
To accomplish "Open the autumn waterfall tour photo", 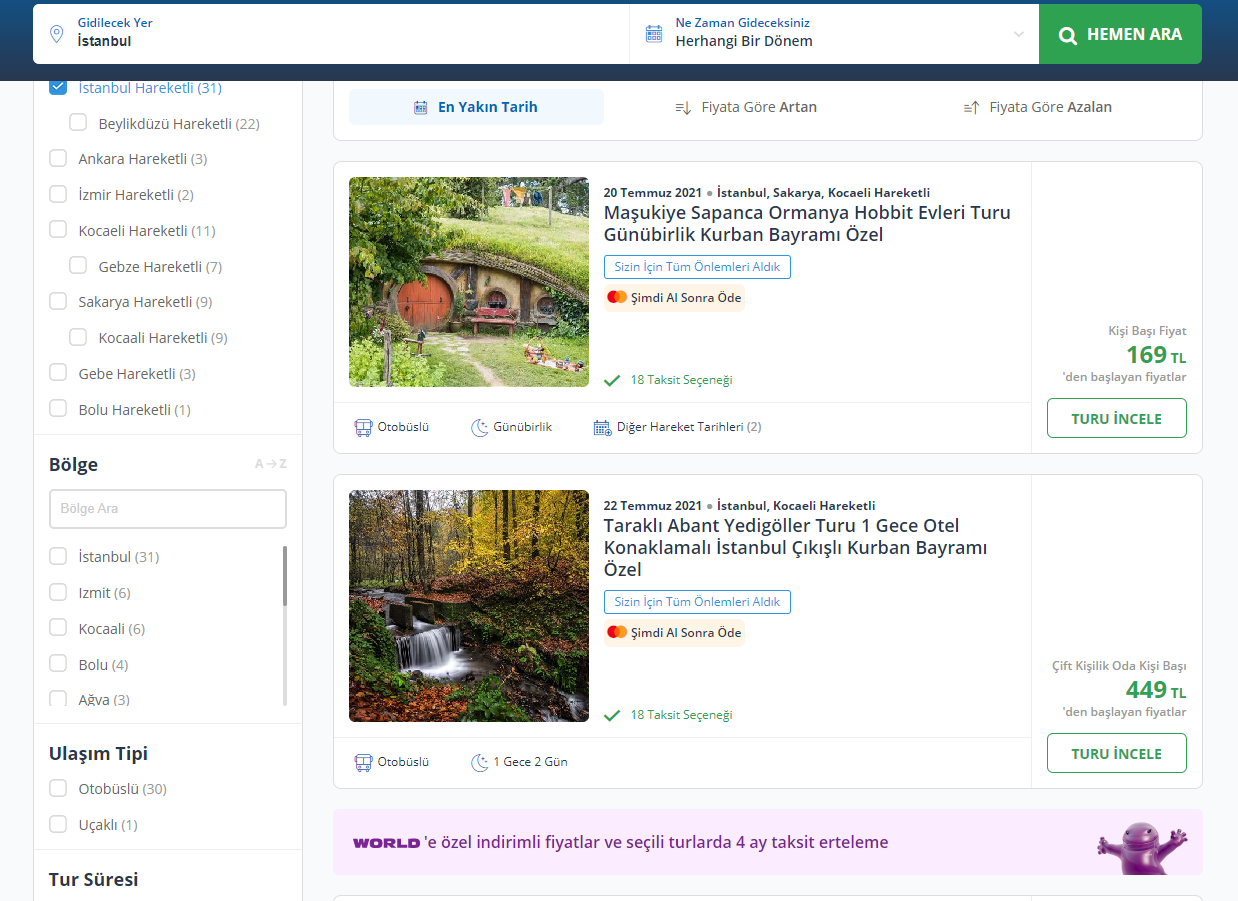I will point(469,606).
